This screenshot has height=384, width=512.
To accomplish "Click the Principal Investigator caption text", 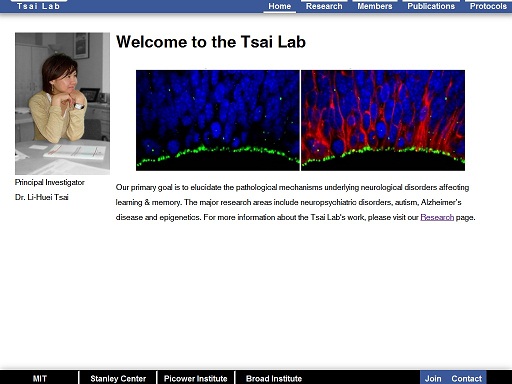I will (x=50, y=182).
